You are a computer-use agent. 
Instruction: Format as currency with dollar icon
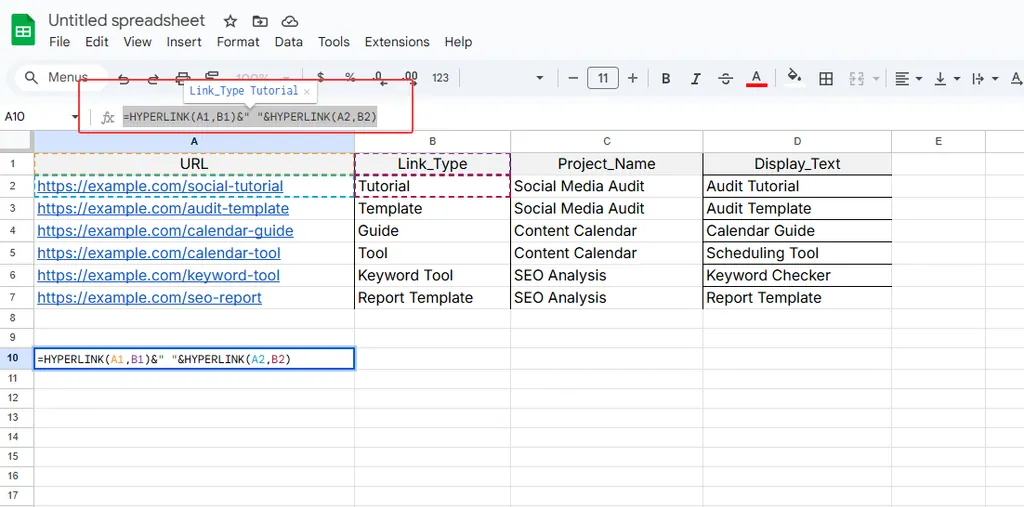[x=321, y=78]
